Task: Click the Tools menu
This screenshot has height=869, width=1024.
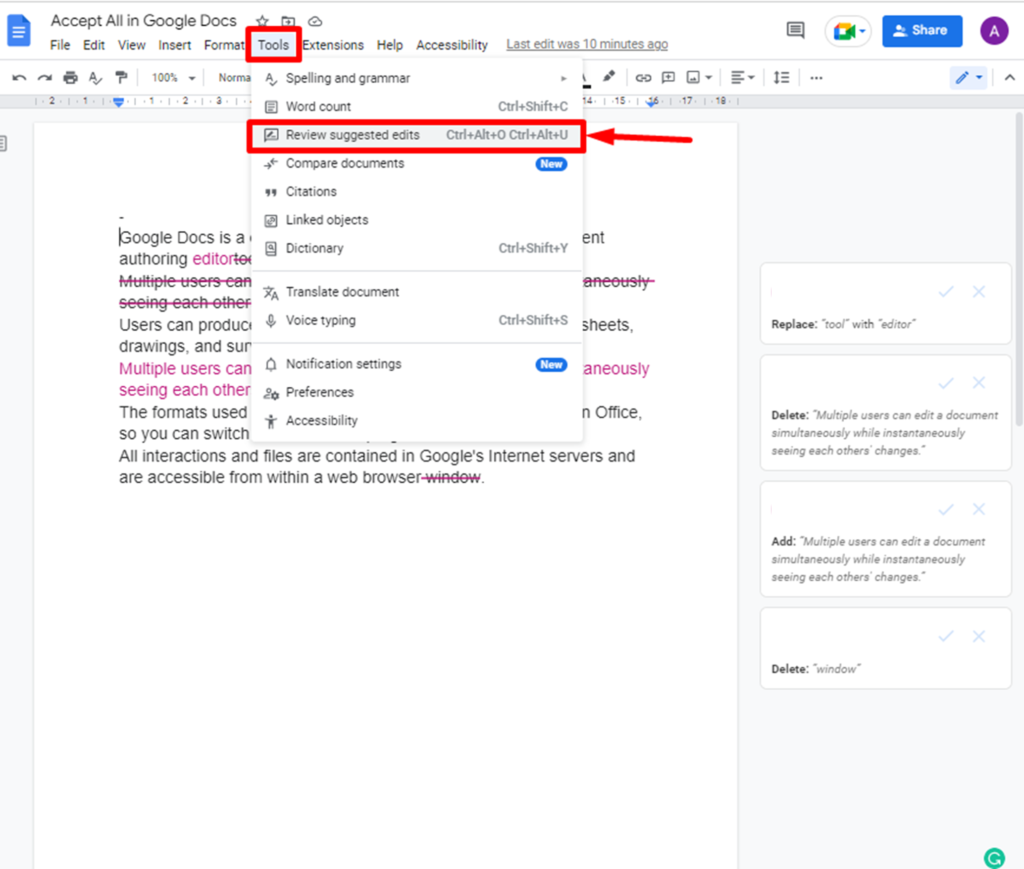Action: tap(273, 45)
